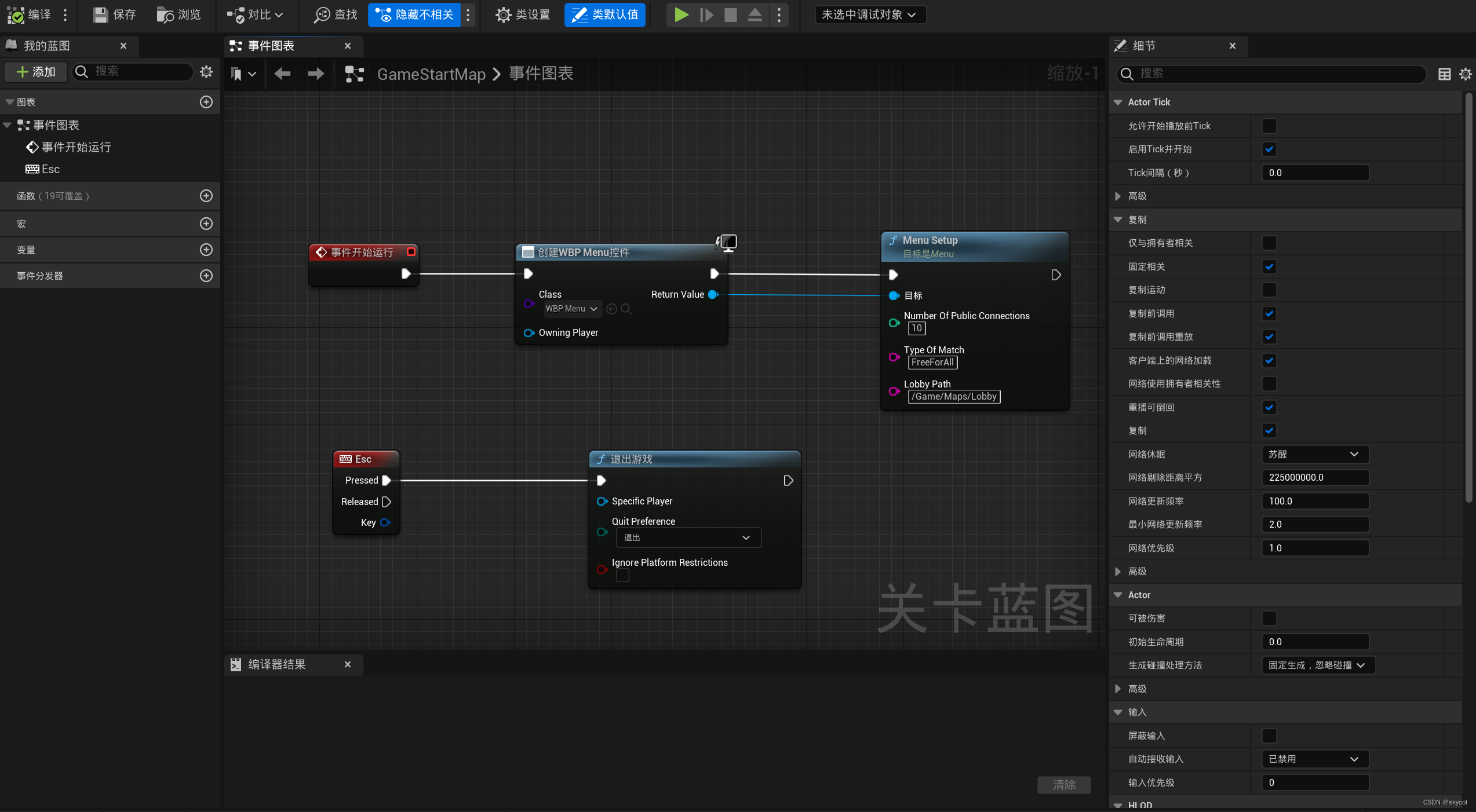Click the Eject button in toolbar
The image size is (1476, 812).
point(755,14)
